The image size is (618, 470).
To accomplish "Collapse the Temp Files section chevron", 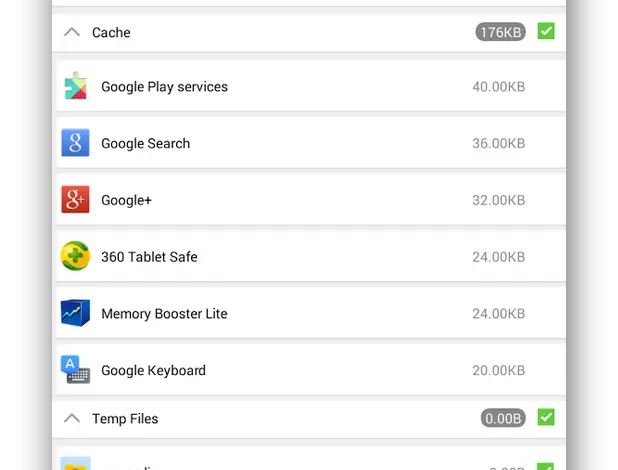I will pyautogui.click(x=71, y=418).
